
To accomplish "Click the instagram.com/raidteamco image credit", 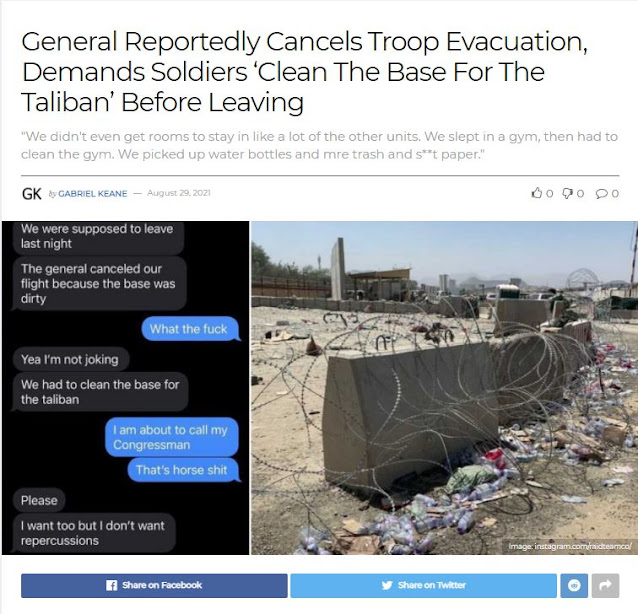I will [x=570, y=546].
